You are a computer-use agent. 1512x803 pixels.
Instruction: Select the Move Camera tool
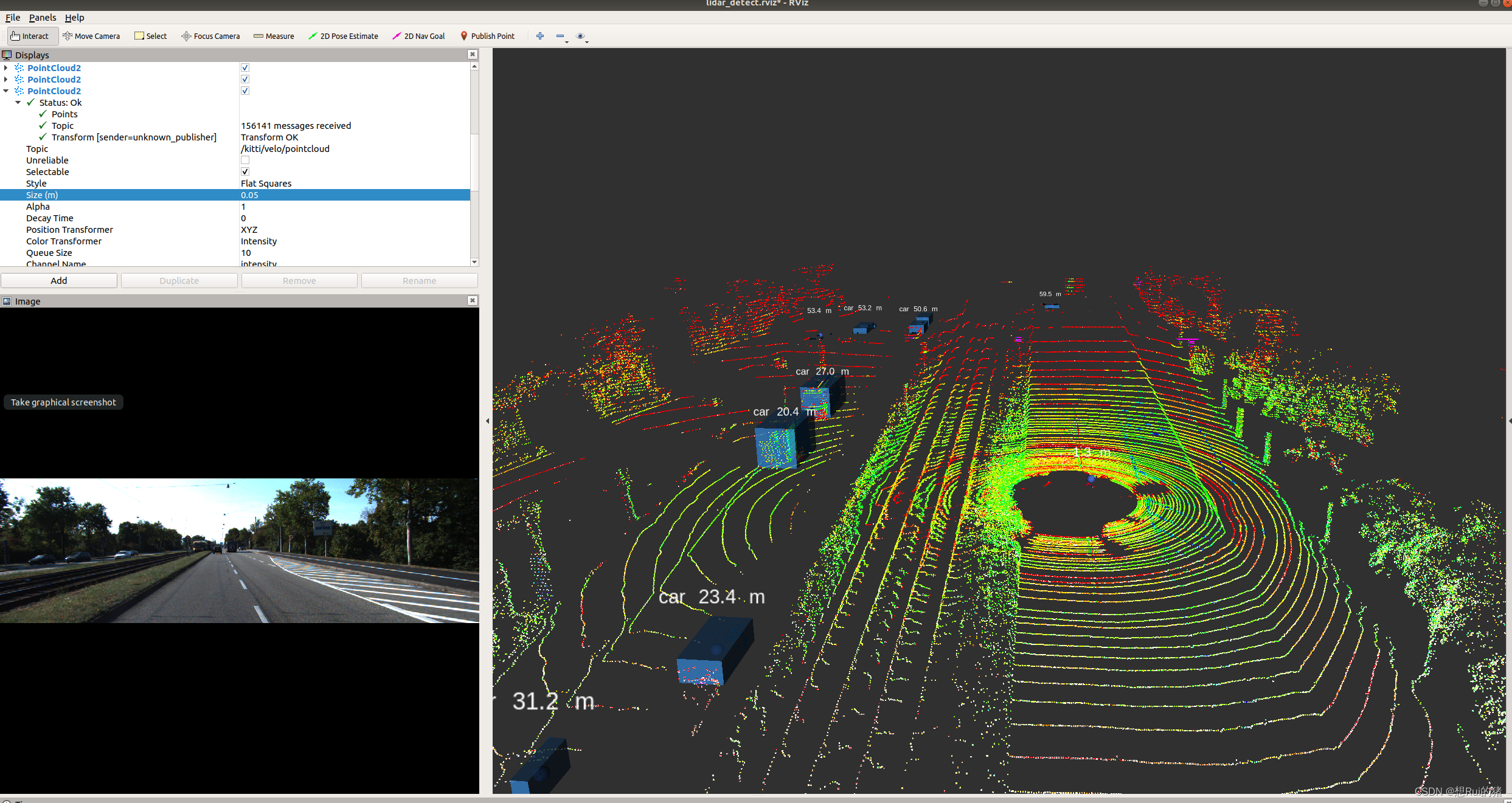pyautogui.click(x=89, y=36)
